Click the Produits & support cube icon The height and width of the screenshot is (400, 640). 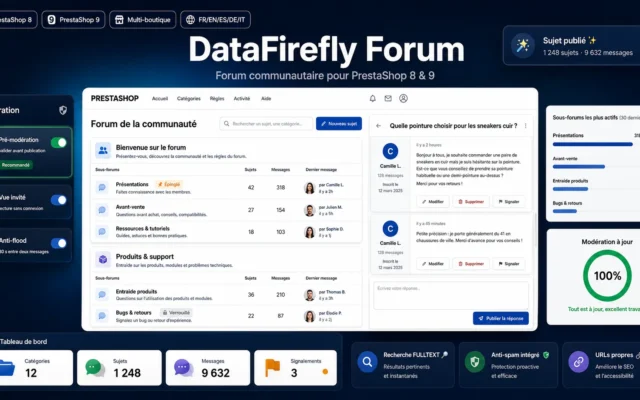coord(103,260)
